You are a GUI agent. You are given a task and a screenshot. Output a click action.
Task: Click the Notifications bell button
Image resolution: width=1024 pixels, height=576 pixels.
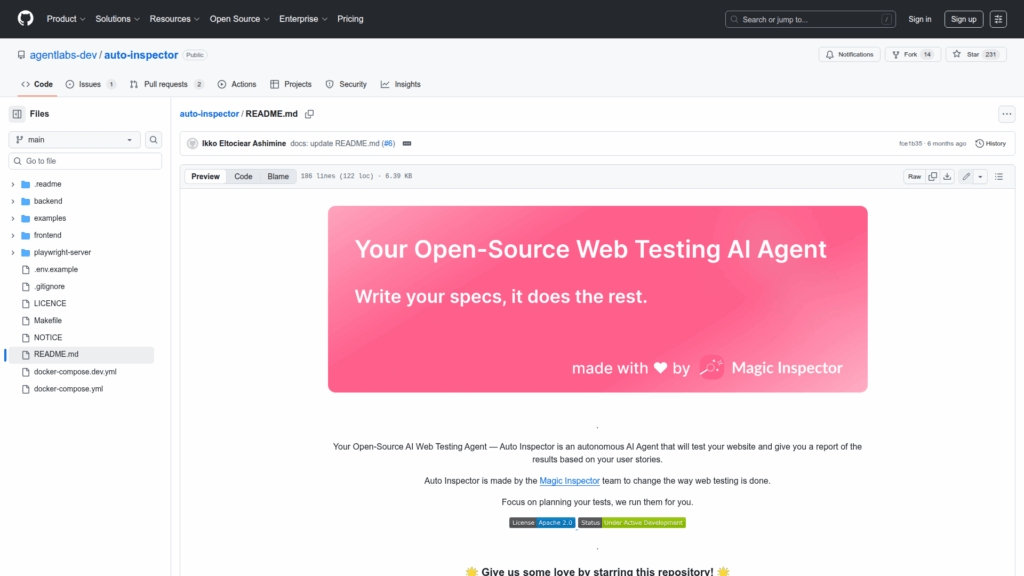coord(850,54)
